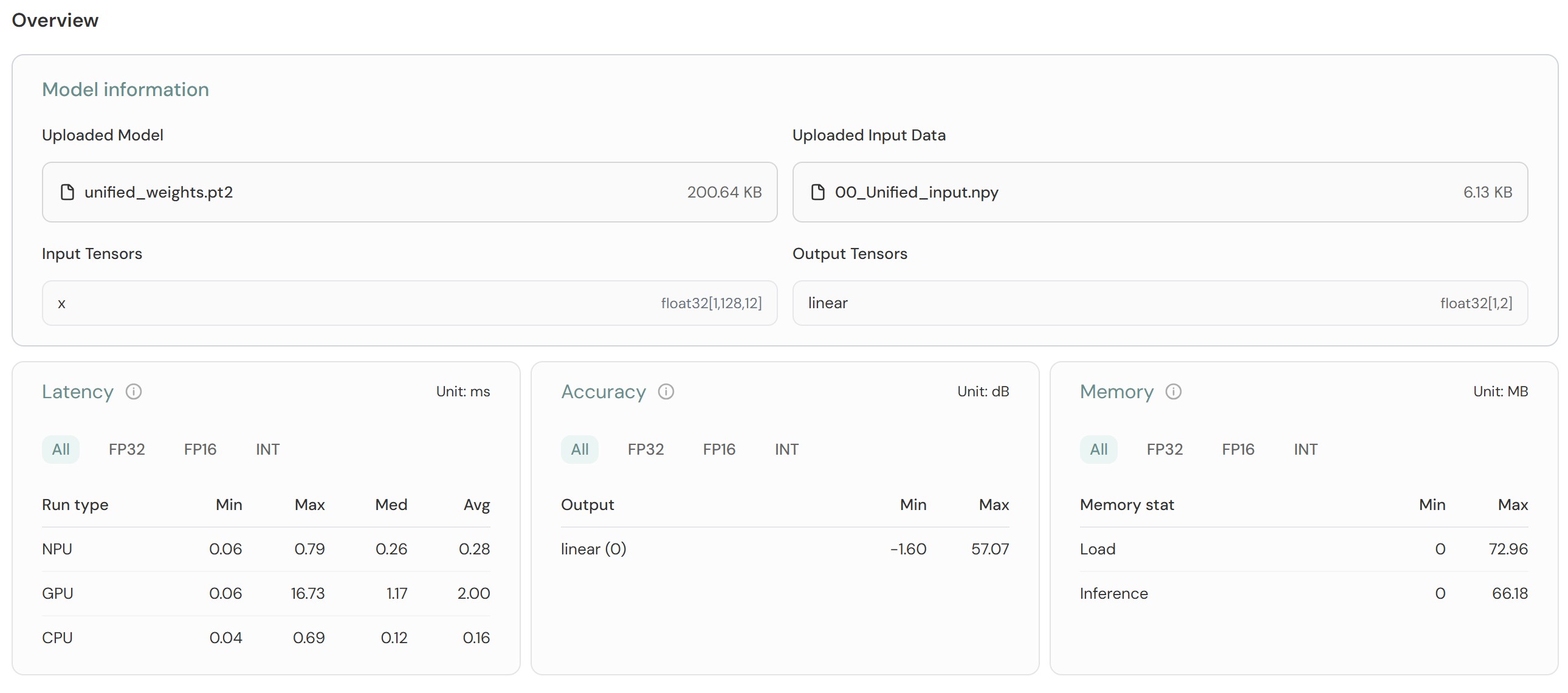Select the FP16 tab under Latency

coord(201,449)
